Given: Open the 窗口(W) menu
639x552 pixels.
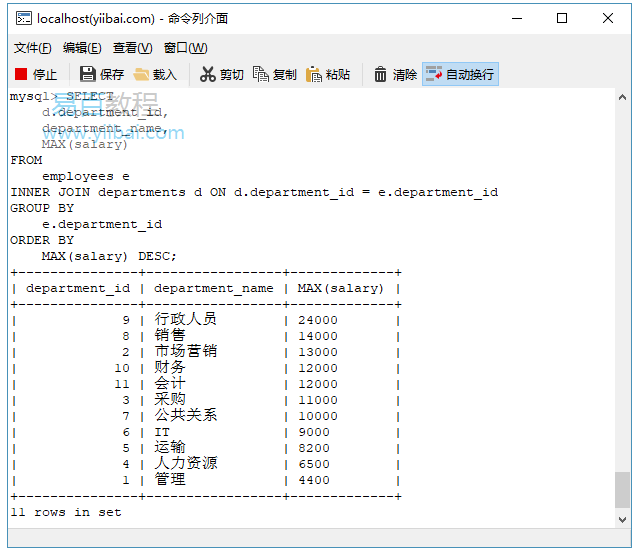Looking at the screenshot, I should 185,48.
